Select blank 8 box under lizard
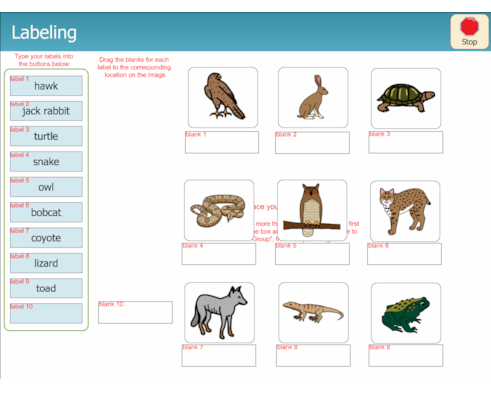 pos(313,356)
